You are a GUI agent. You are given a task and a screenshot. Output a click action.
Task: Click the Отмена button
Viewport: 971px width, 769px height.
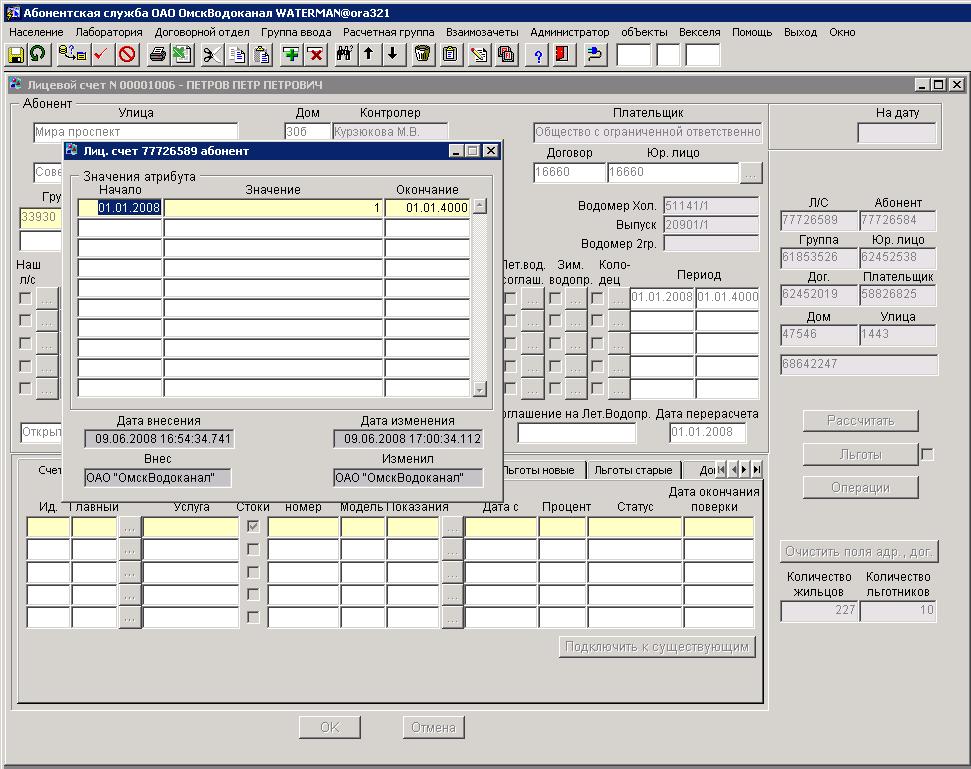[x=434, y=728]
